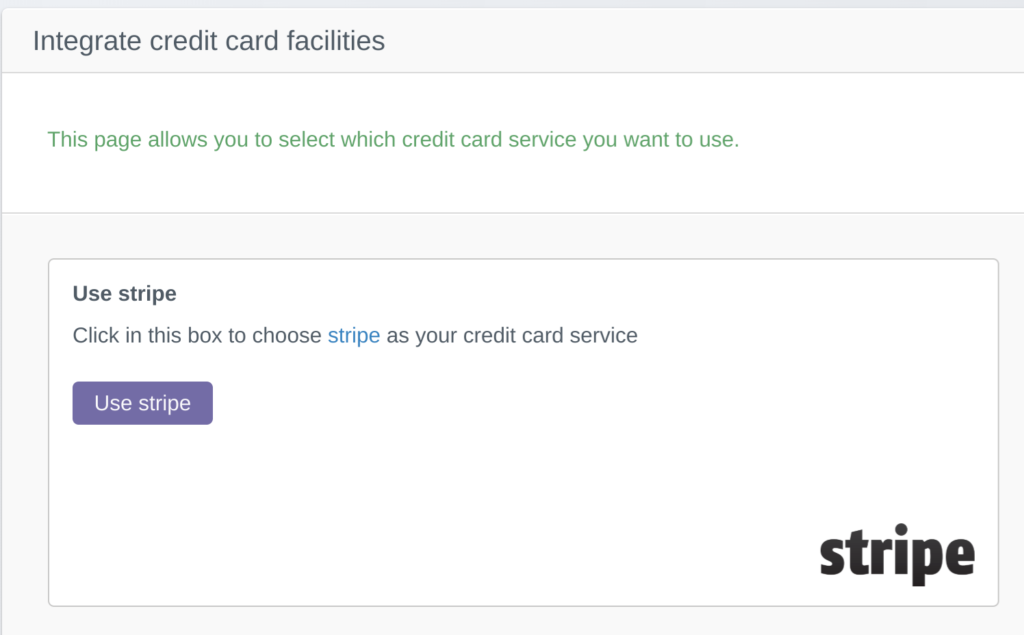Click the purple Use stripe button
Screen dimensions: 1024x635
tap(142, 403)
